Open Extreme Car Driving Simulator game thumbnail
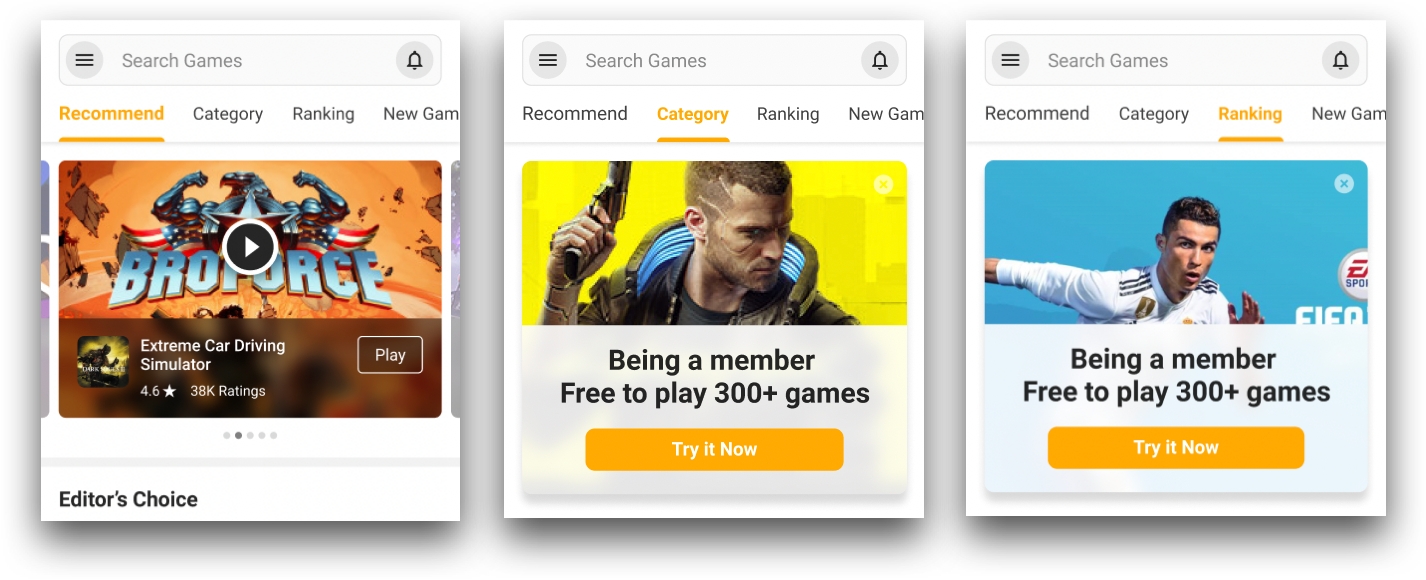Screen dimensions: 1426x580 click(x=103, y=362)
